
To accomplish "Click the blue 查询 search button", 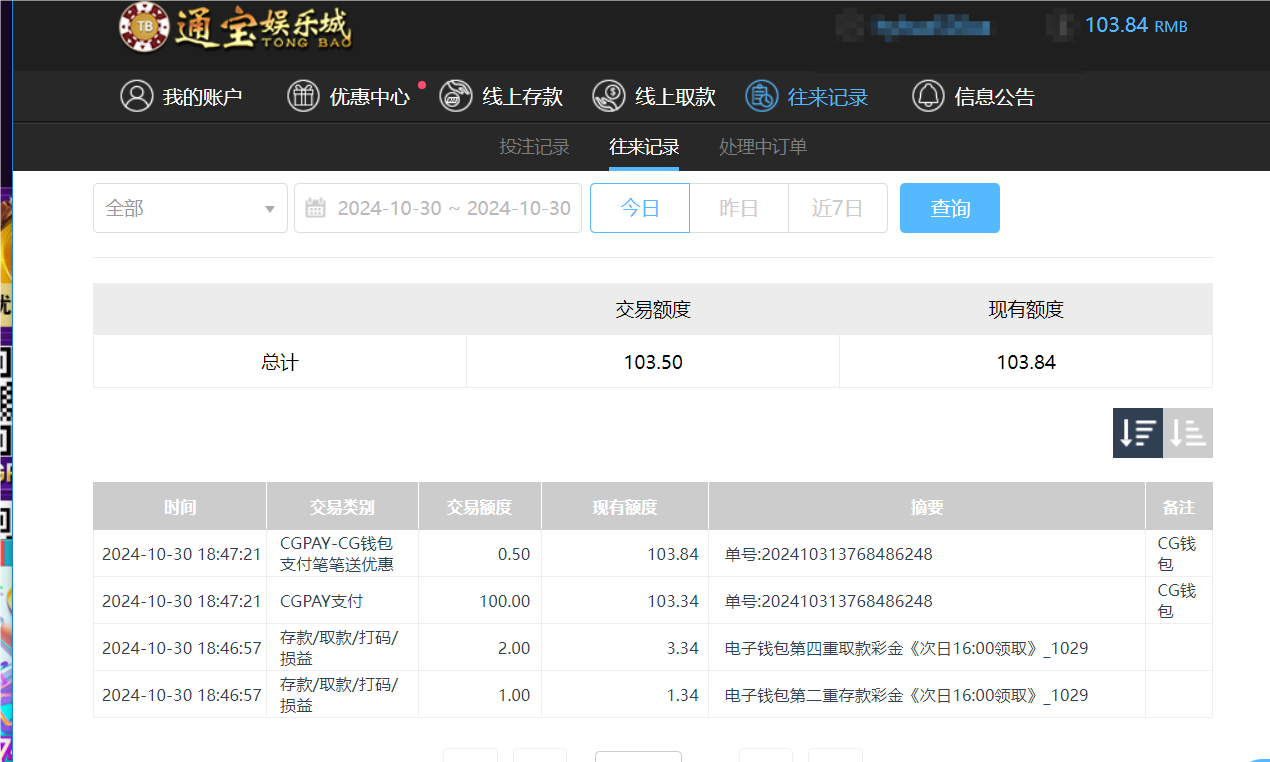I will (949, 208).
